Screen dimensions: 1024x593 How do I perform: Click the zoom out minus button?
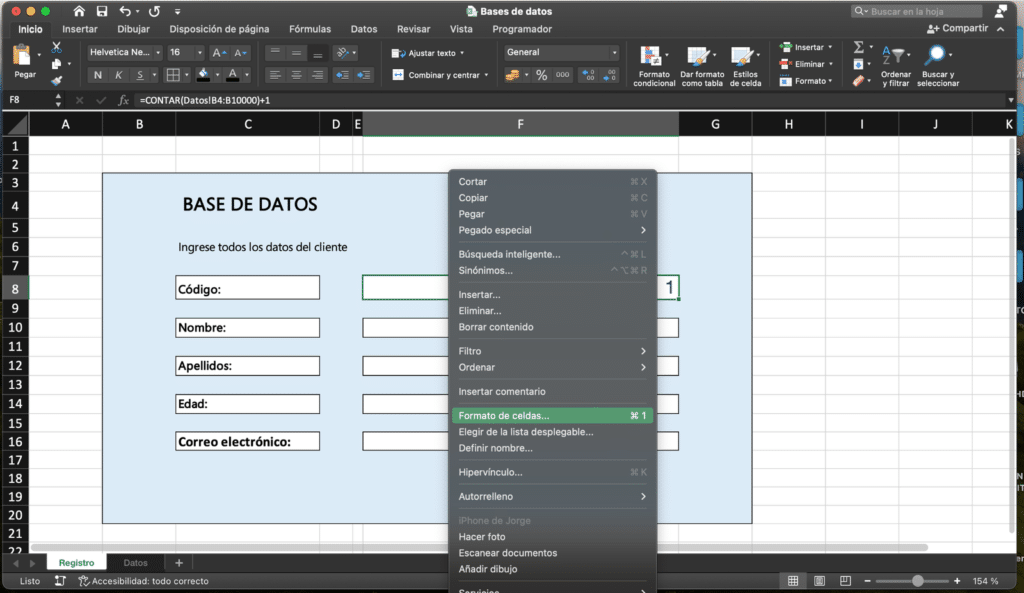pos(867,581)
